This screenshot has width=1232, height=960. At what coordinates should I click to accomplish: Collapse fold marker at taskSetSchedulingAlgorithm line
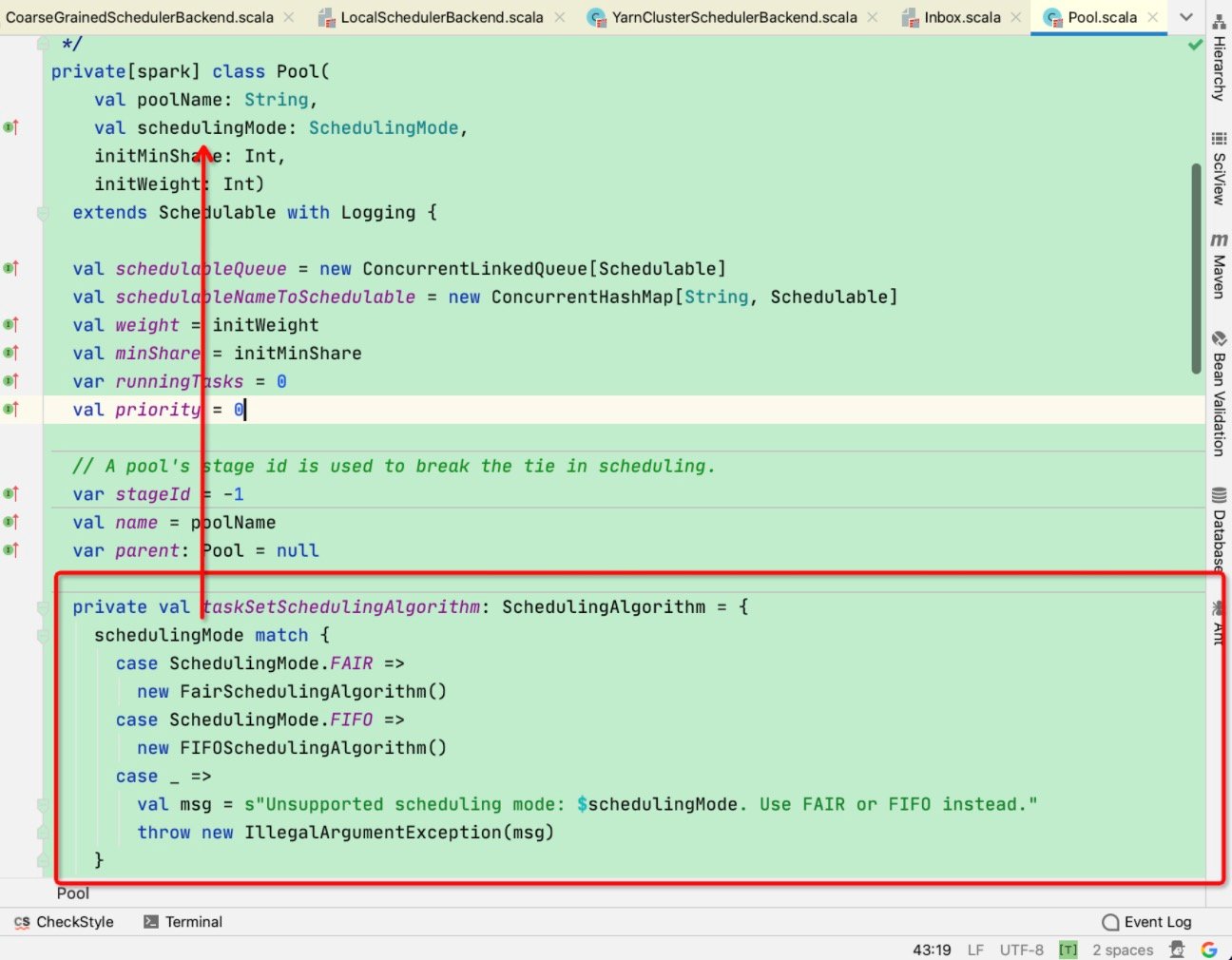[43, 607]
